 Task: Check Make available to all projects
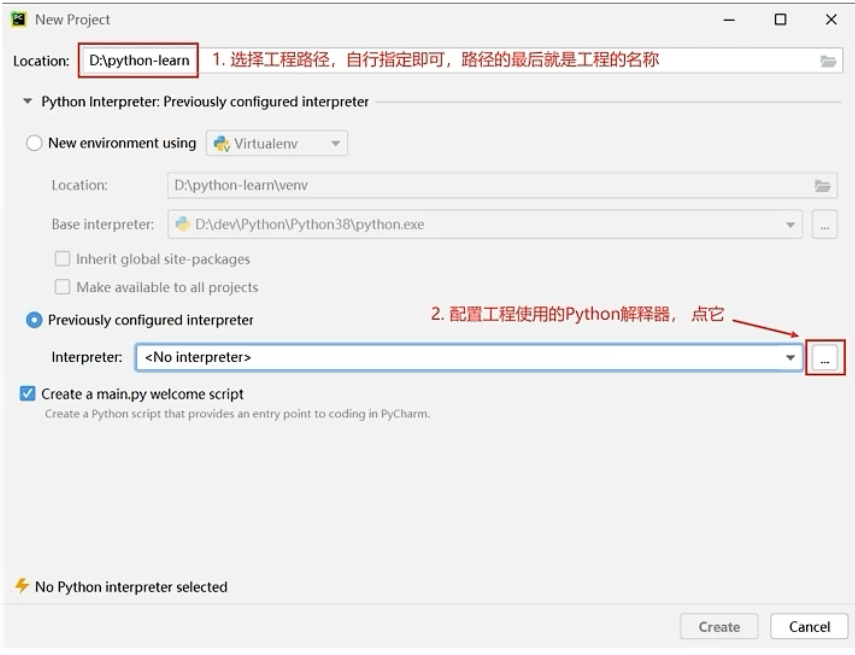62,287
